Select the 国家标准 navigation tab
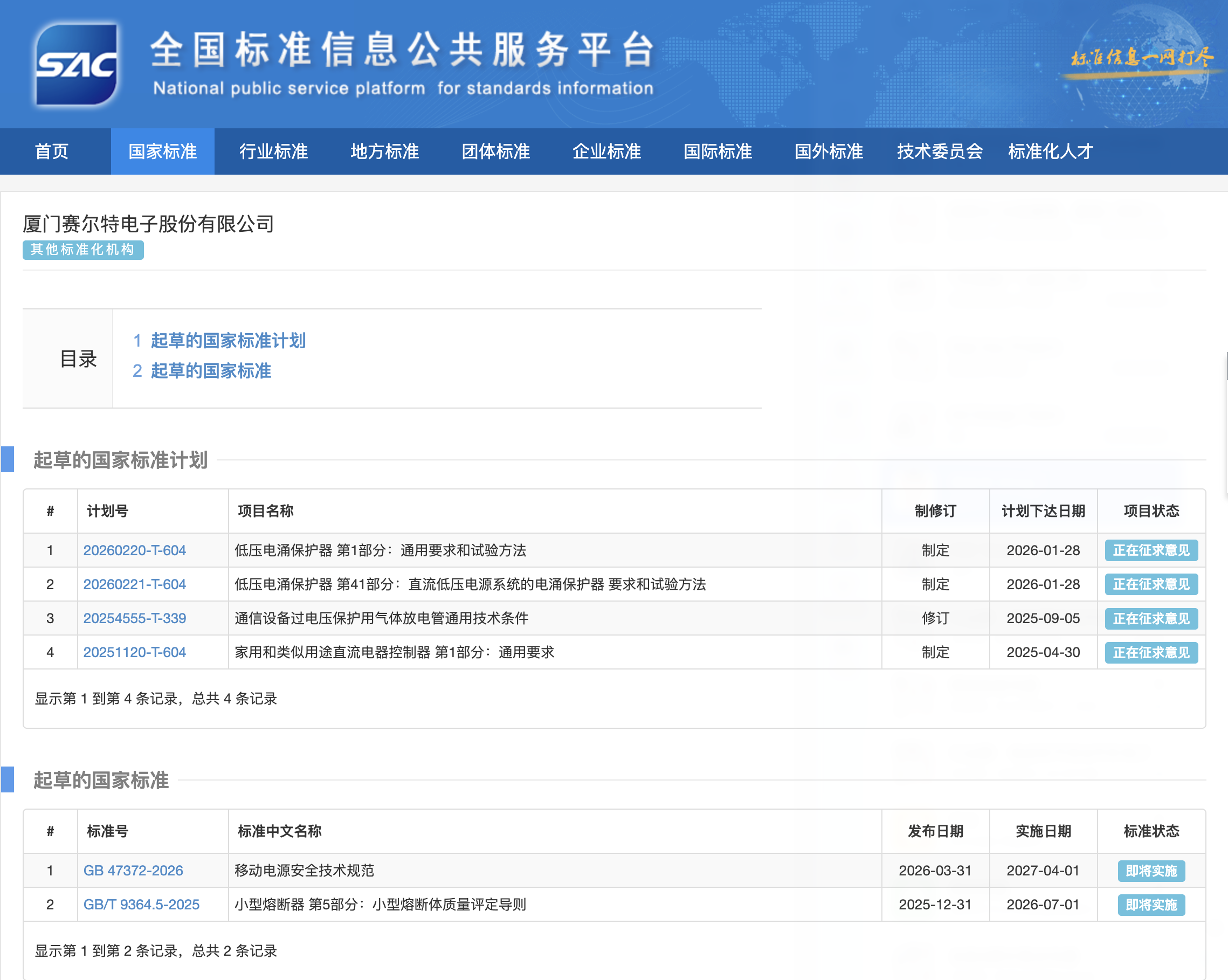The height and width of the screenshot is (980, 1228). coord(162,151)
